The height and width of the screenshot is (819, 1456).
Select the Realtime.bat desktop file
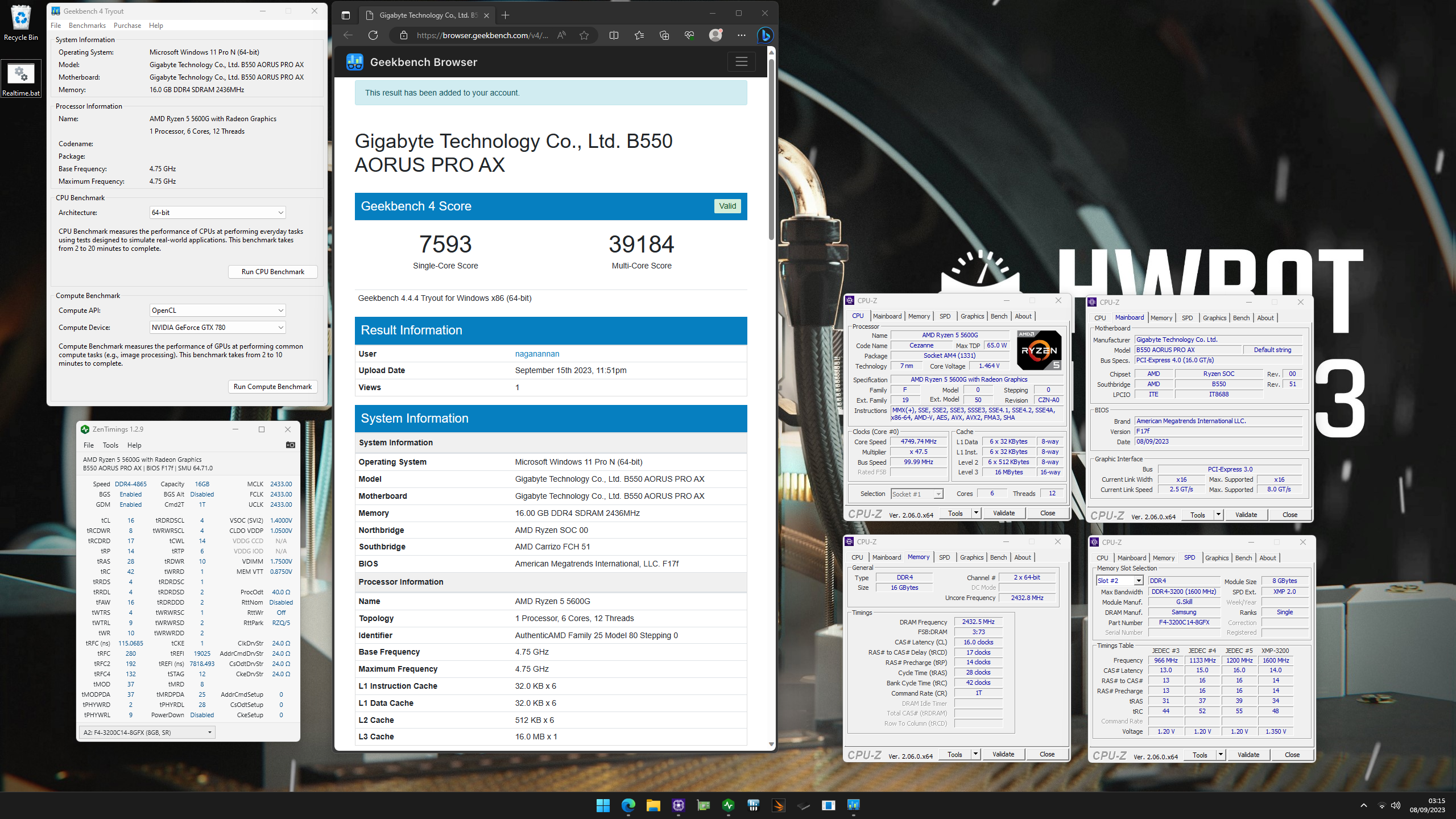pyautogui.click(x=21, y=79)
